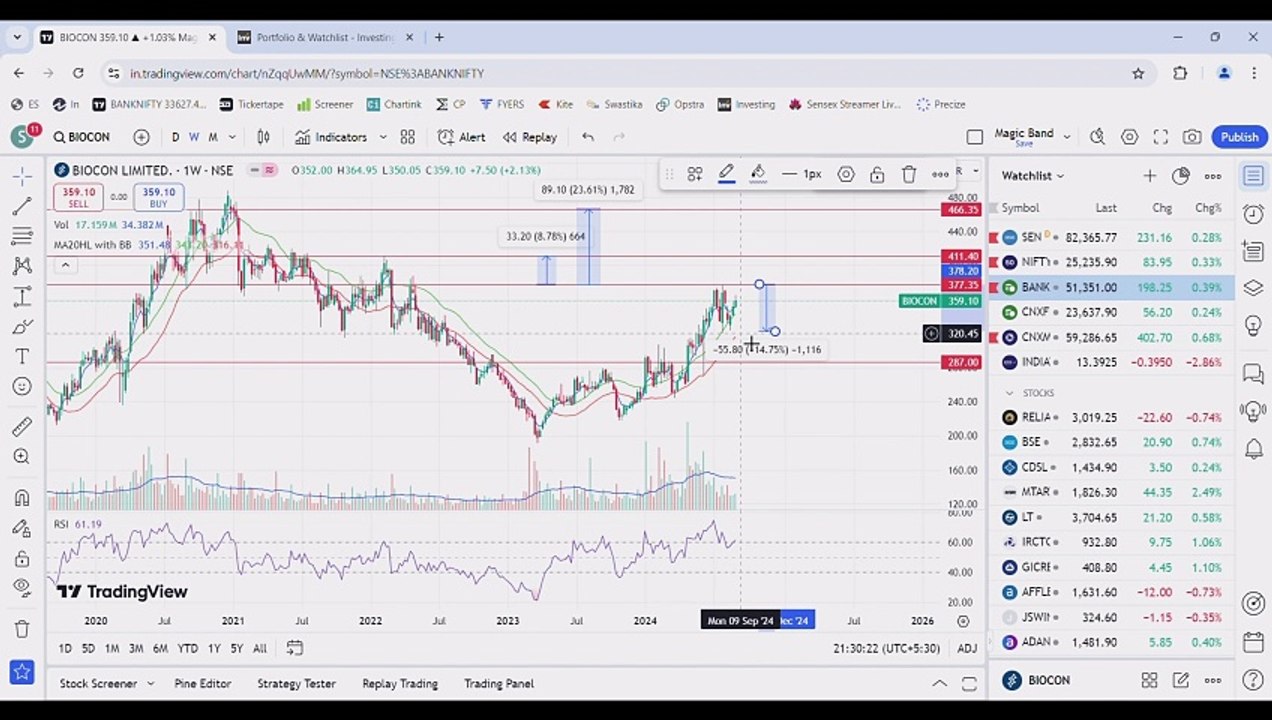Viewport: 1272px width, 720px height.
Task: Collapse the STOCKS watchlist section
Action: click(x=1009, y=393)
